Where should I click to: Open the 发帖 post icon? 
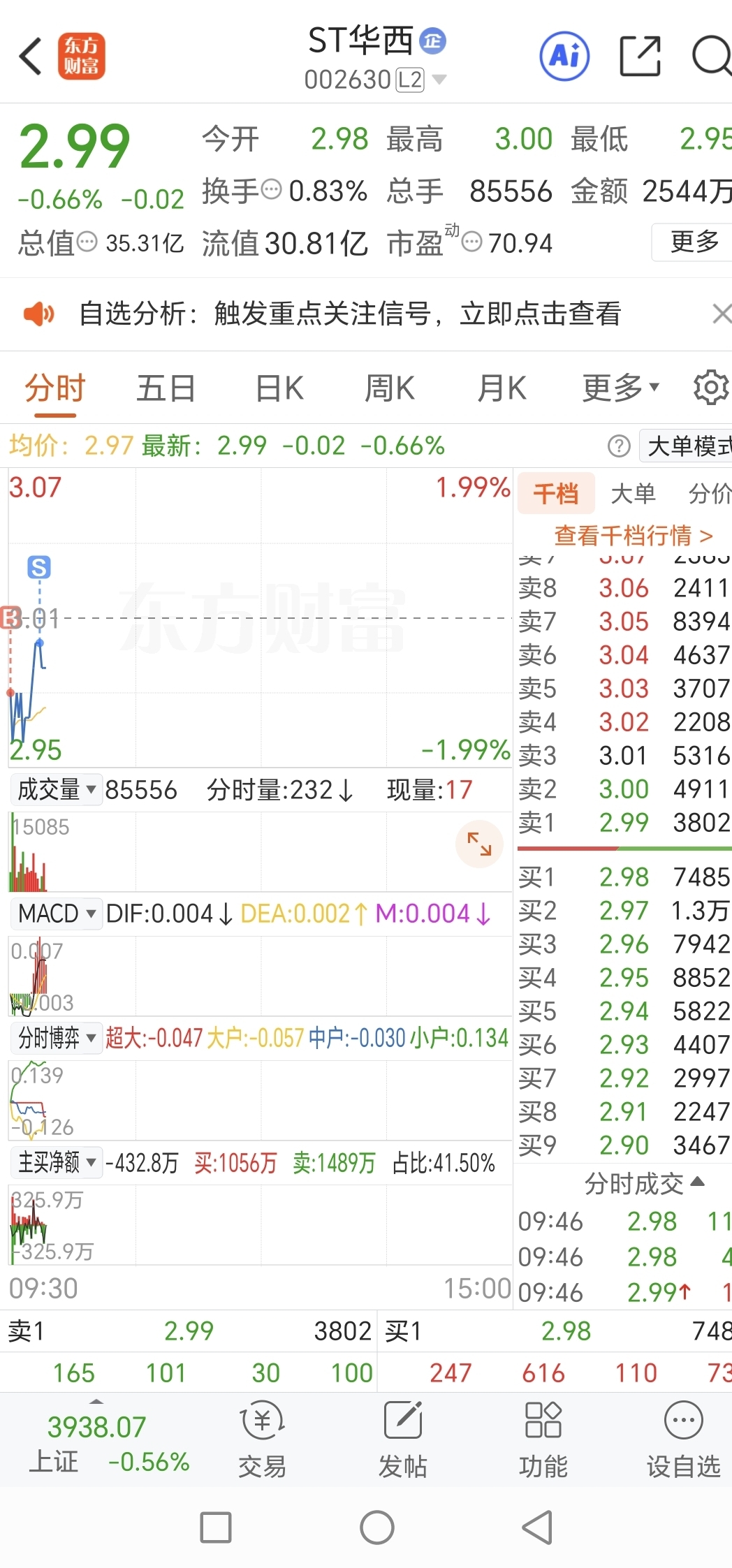pyautogui.click(x=402, y=1439)
